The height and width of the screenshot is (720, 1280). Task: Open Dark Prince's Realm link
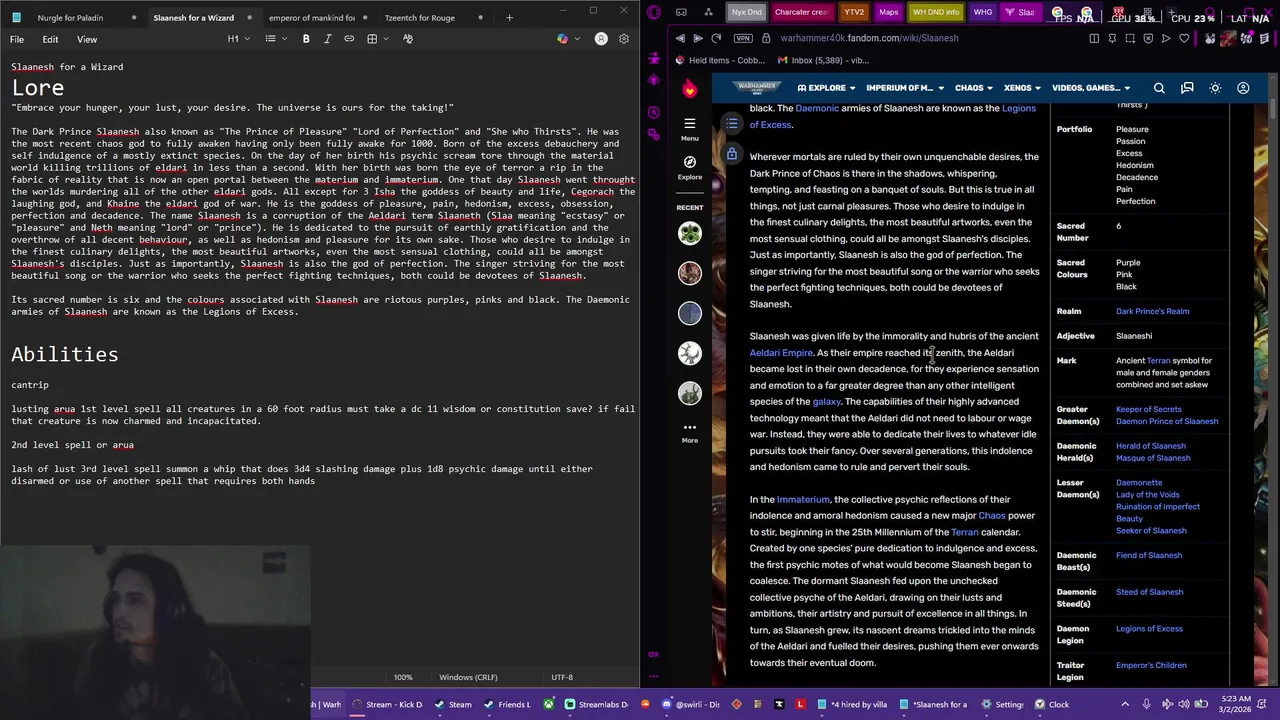[1152, 311]
